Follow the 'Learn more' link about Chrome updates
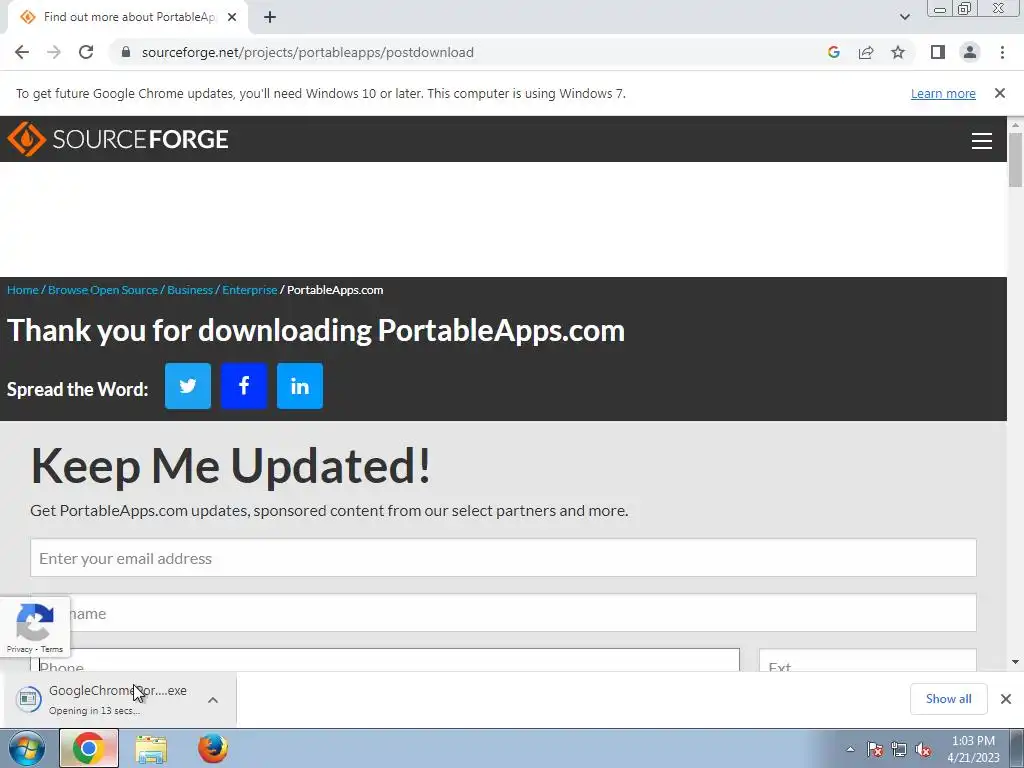Viewport: 1024px width, 768px height. pos(943,93)
